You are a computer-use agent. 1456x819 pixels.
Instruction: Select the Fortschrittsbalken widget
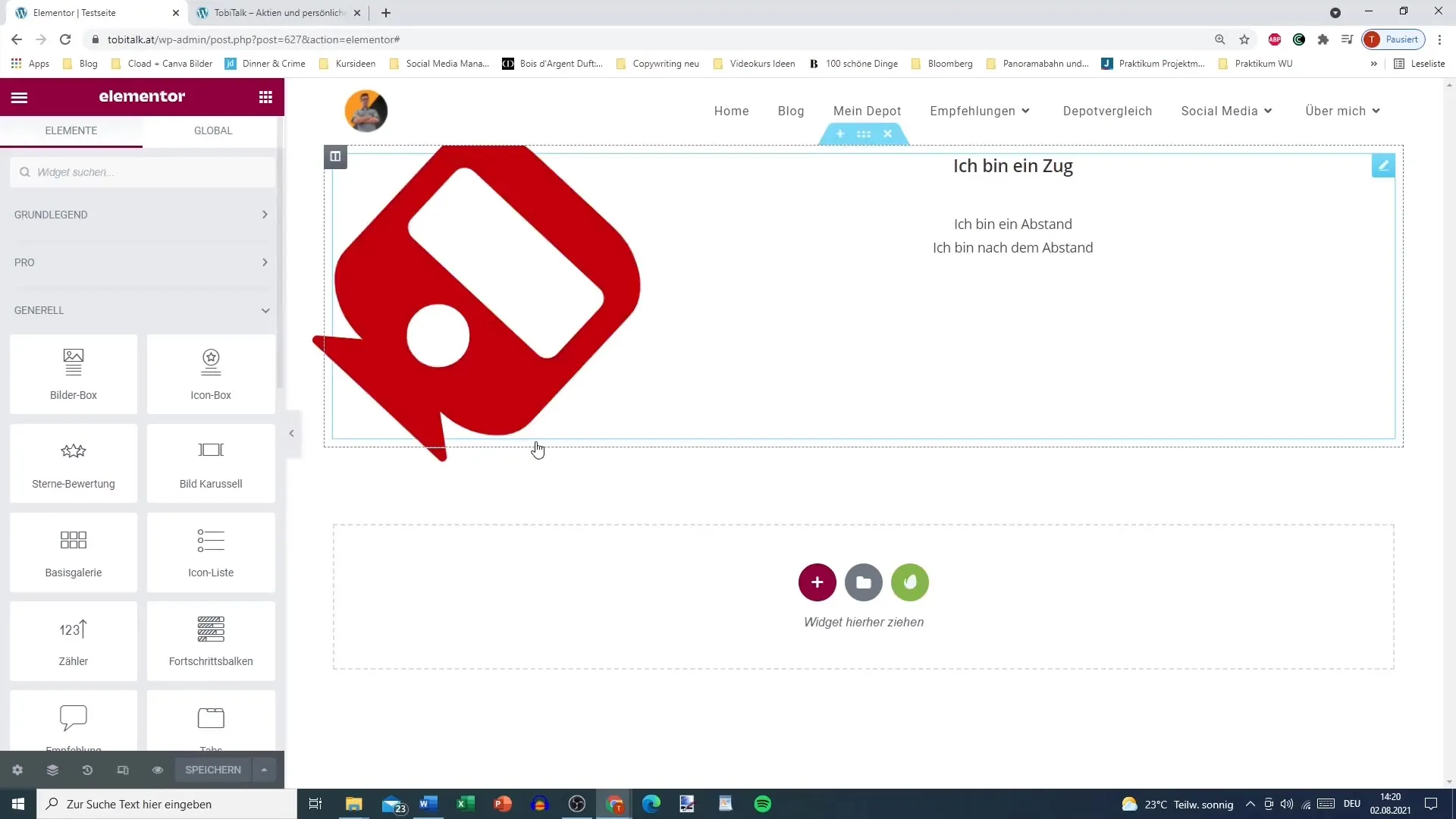point(211,640)
